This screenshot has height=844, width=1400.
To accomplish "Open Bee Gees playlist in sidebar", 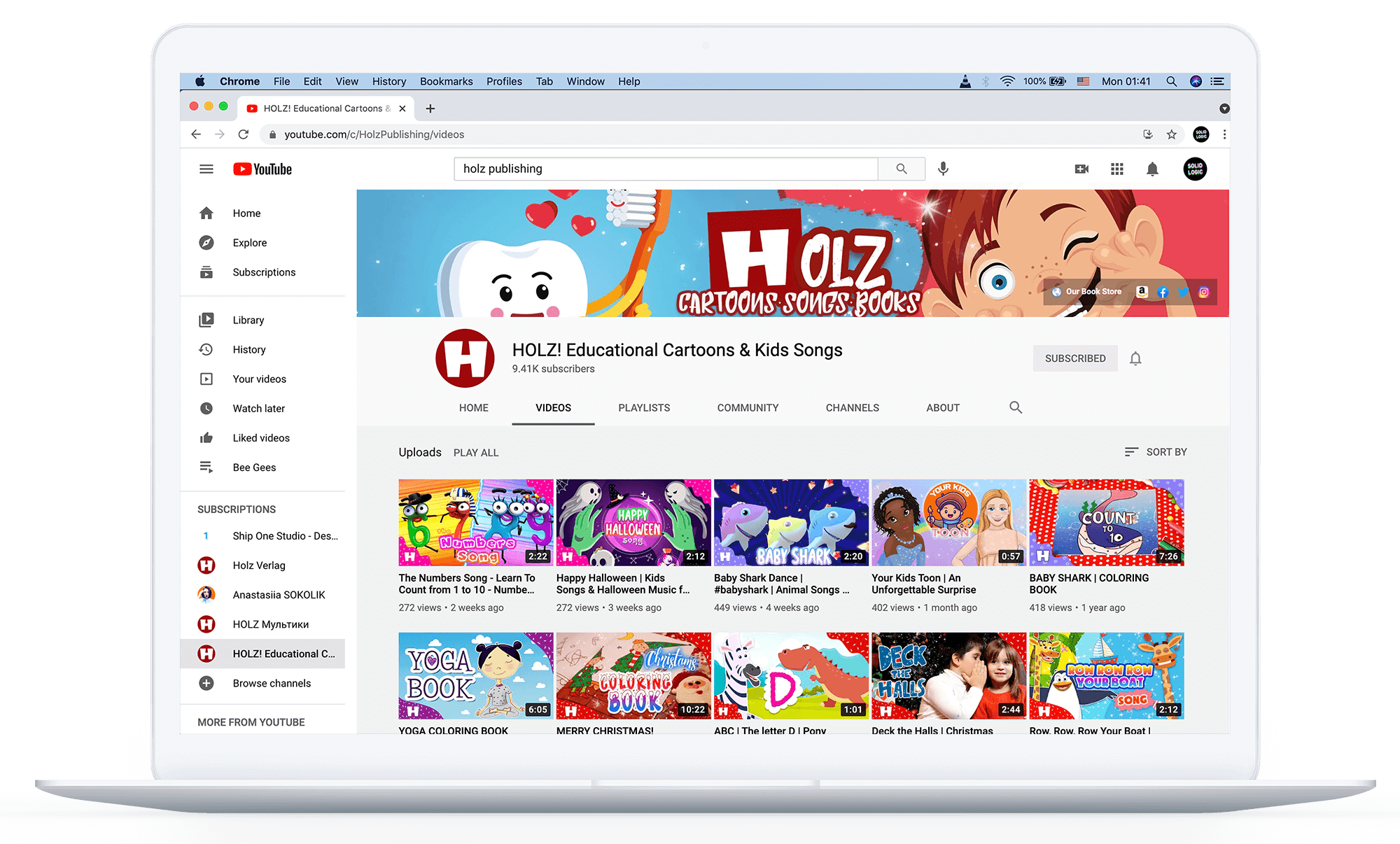I will click(262, 467).
